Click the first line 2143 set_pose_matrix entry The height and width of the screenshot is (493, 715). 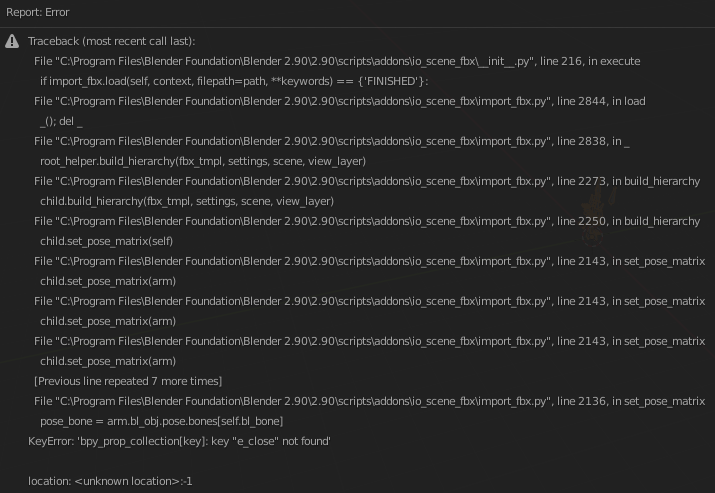(370, 262)
